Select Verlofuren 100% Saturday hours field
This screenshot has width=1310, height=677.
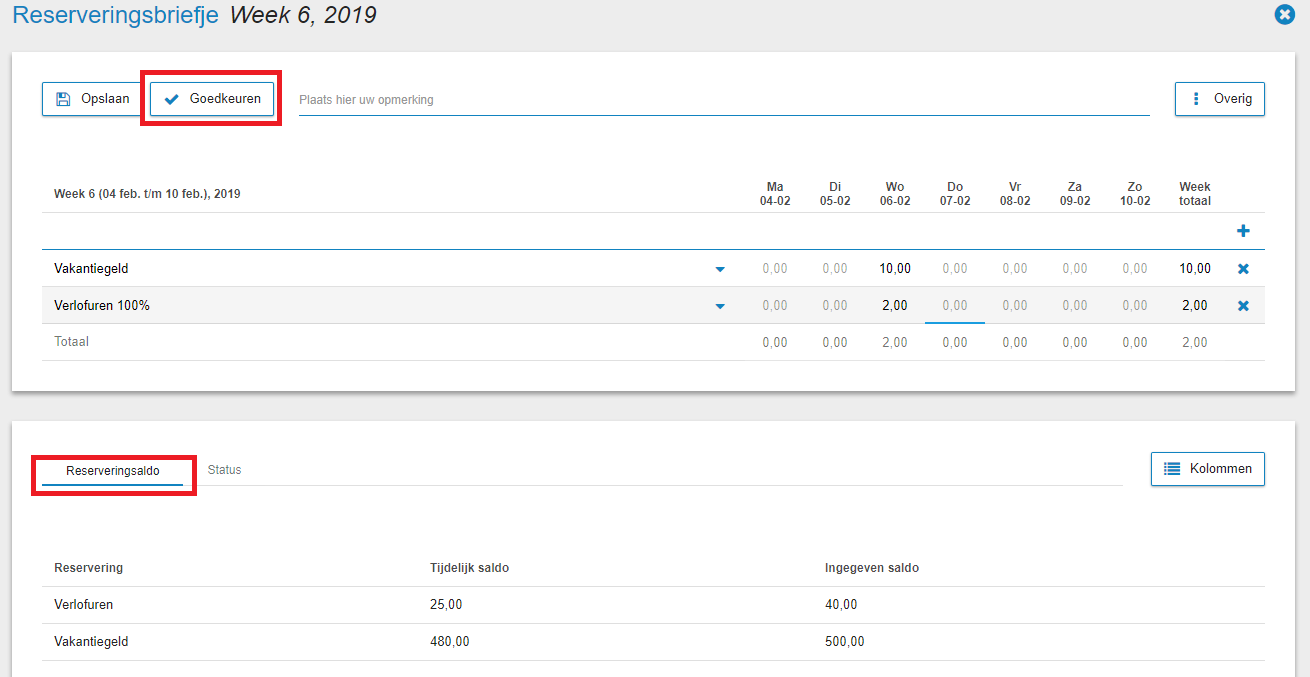click(x=1075, y=306)
